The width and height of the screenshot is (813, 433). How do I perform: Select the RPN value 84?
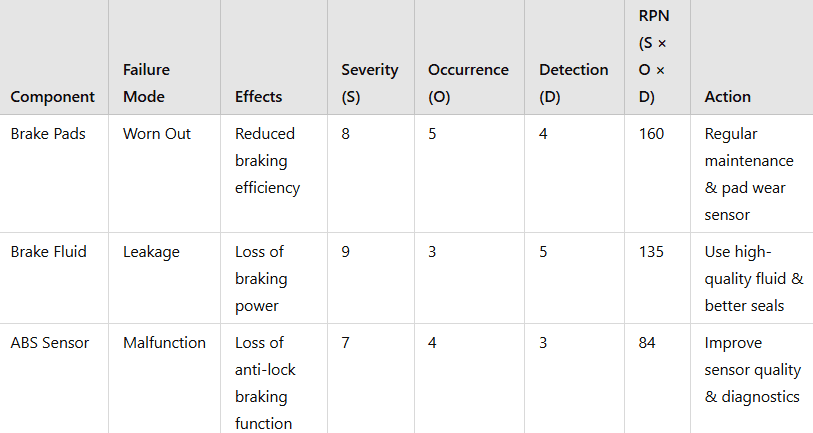[x=647, y=343]
